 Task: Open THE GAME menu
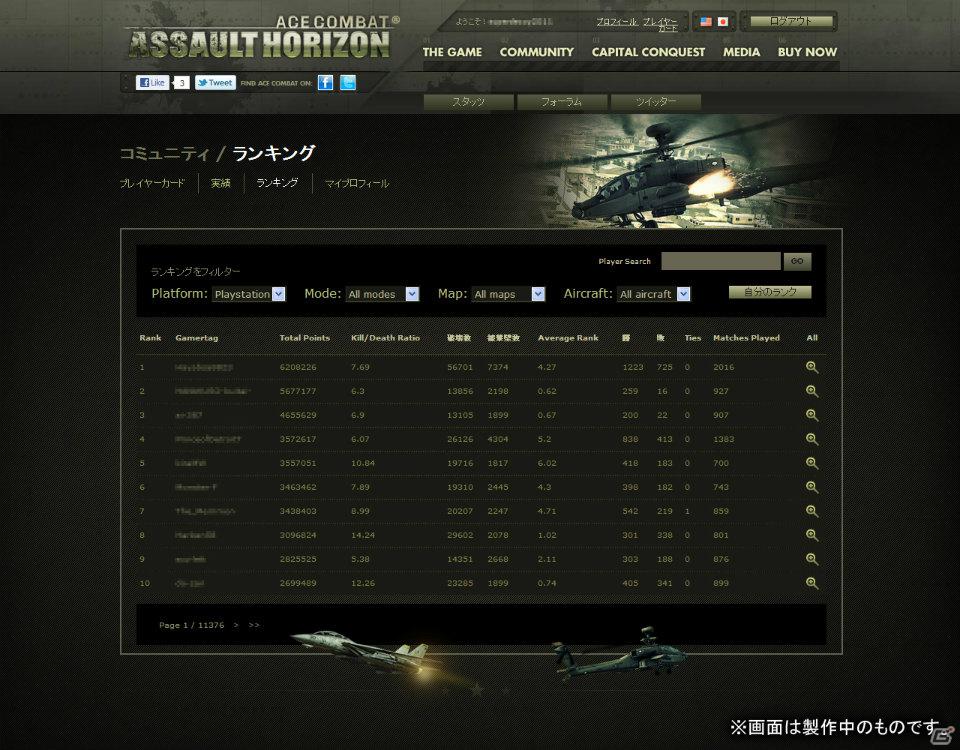point(452,52)
